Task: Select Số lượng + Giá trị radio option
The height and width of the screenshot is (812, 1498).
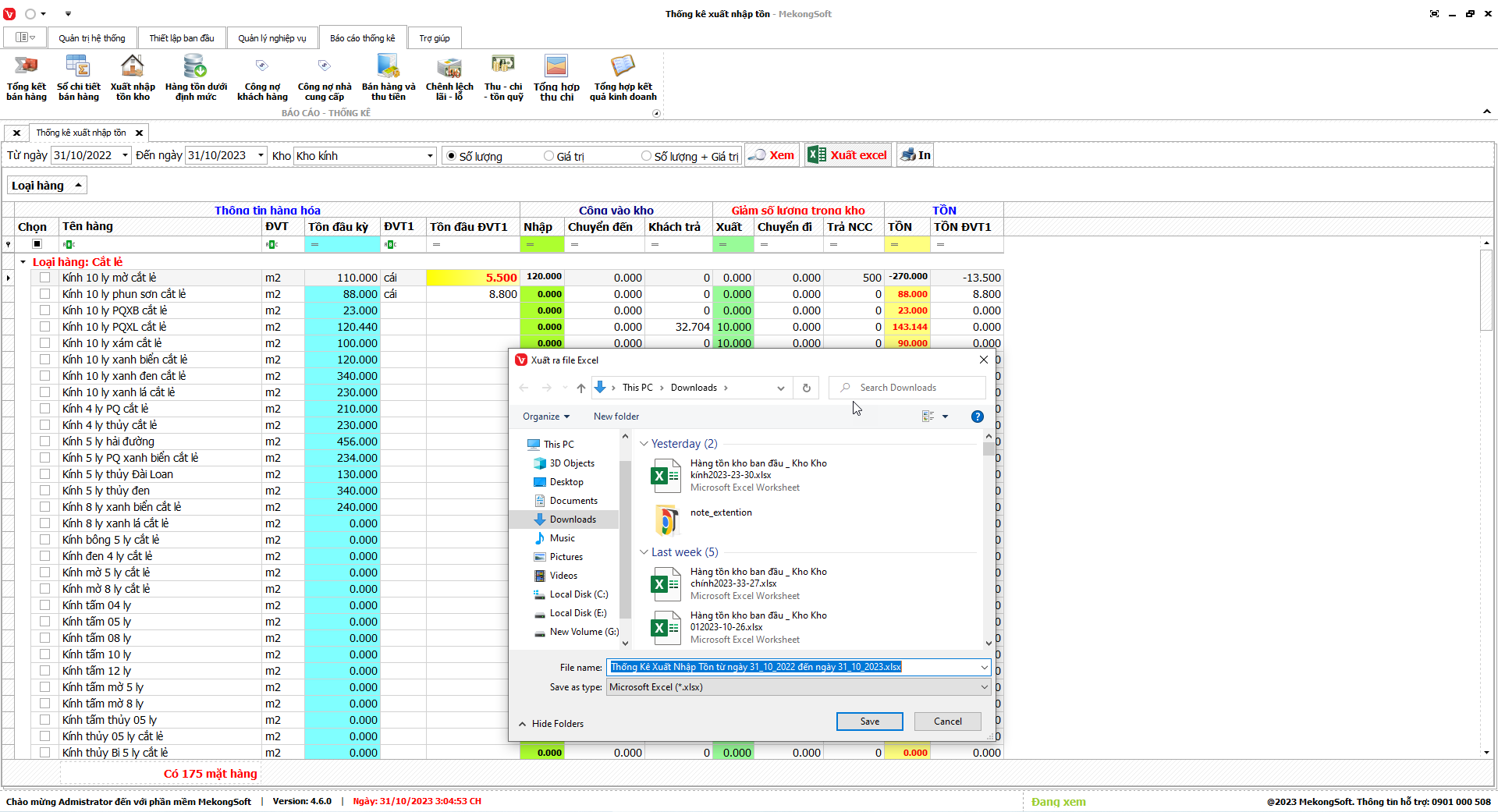Action: pyautogui.click(x=647, y=156)
